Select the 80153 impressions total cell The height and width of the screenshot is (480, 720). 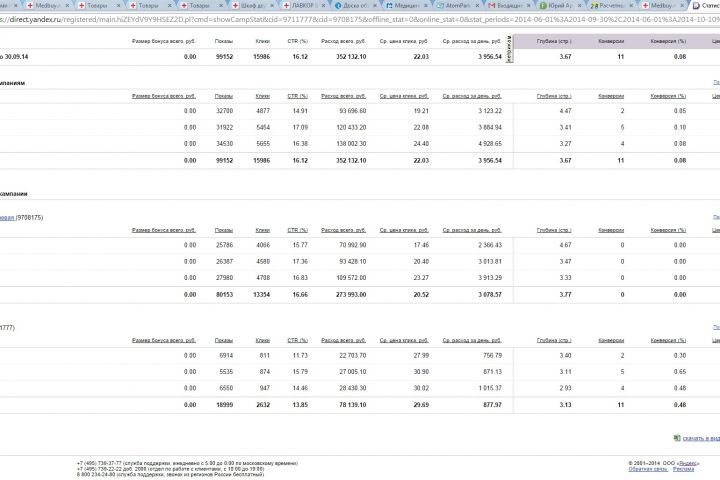[x=225, y=295]
